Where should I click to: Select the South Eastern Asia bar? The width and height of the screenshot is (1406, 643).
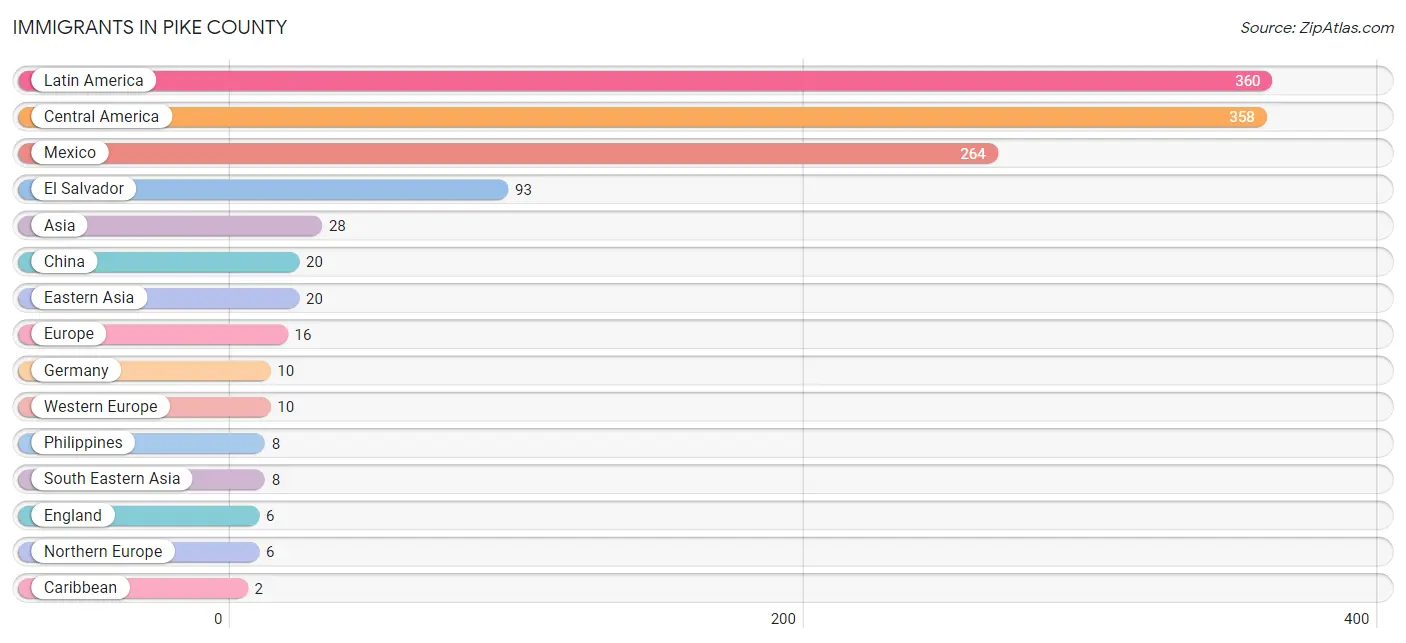click(142, 479)
